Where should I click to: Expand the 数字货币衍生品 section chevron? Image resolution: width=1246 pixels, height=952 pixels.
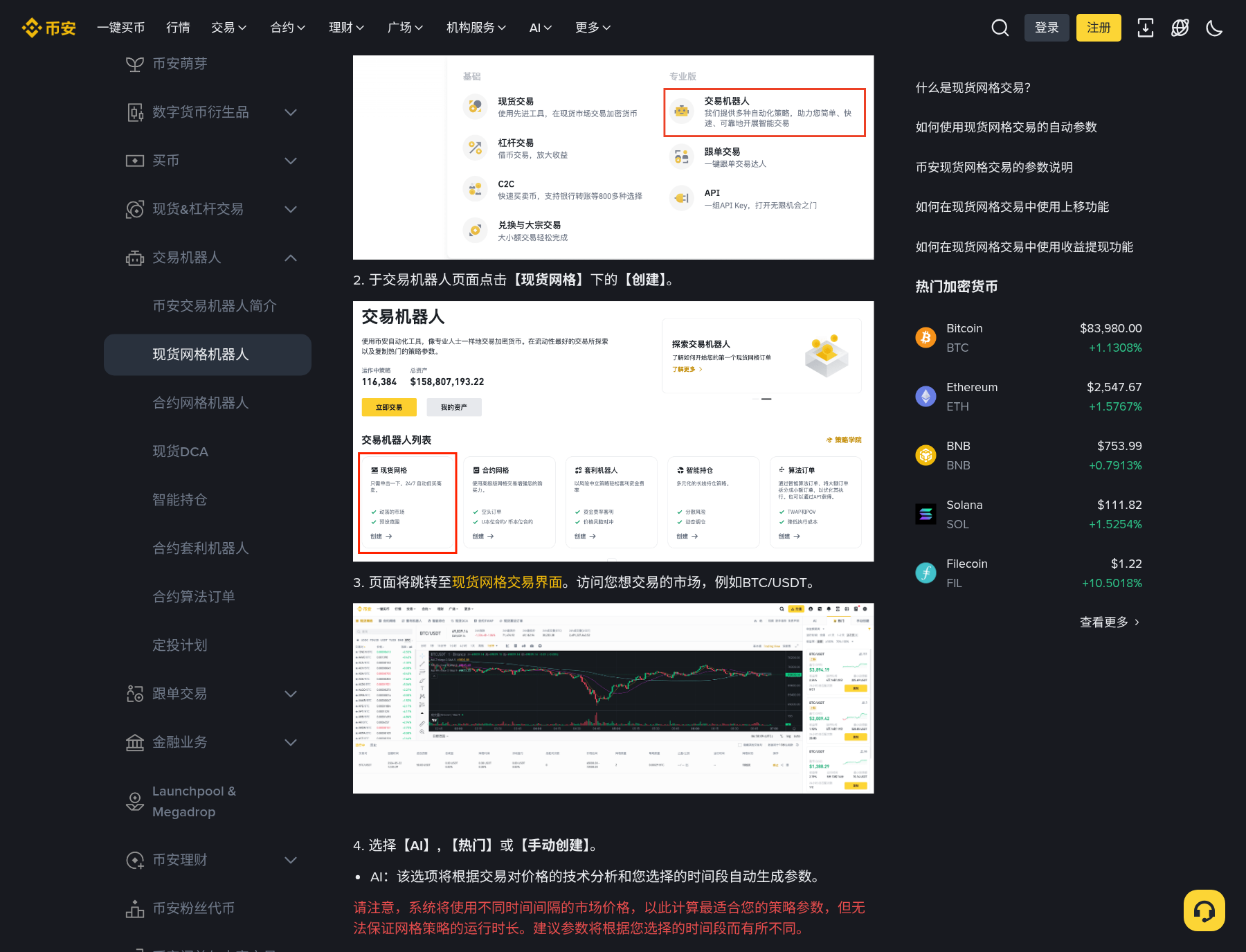point(291,112)
